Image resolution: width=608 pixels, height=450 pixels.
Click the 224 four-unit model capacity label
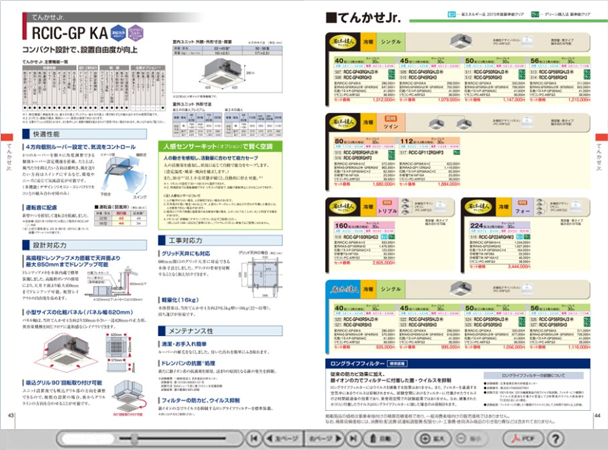tap(477, 225)
